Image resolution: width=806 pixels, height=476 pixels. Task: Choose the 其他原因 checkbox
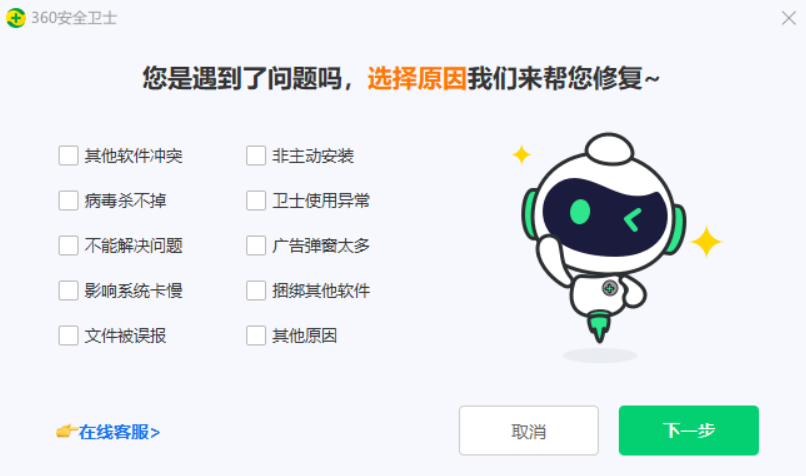click(x=255, y=336)
